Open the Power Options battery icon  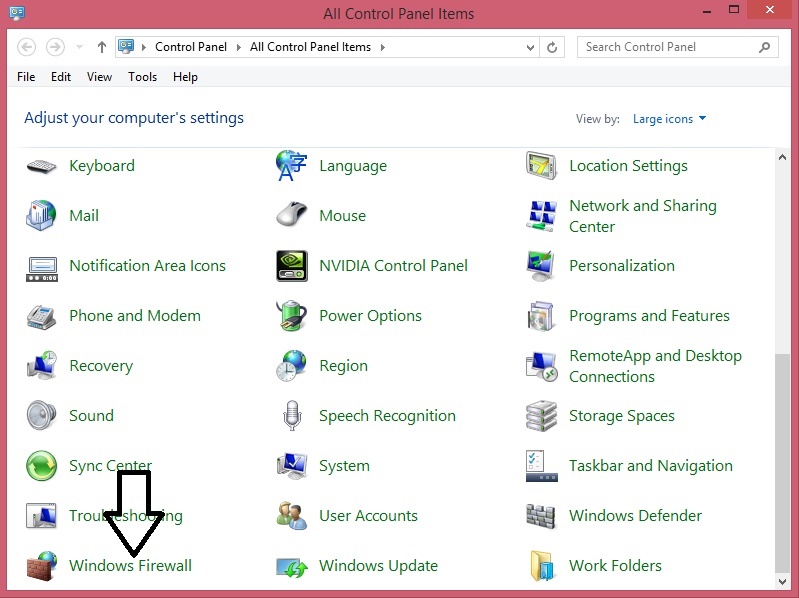pyautogui.click(x=291, y=315)
